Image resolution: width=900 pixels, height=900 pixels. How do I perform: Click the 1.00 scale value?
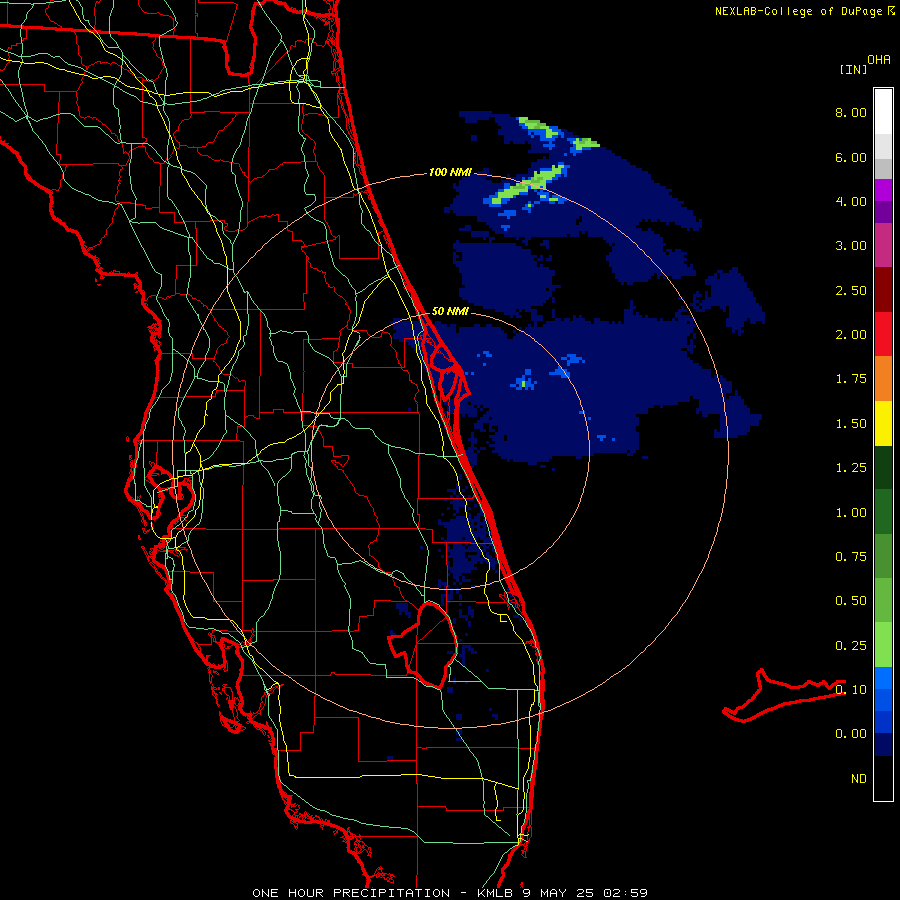(851, 513)
